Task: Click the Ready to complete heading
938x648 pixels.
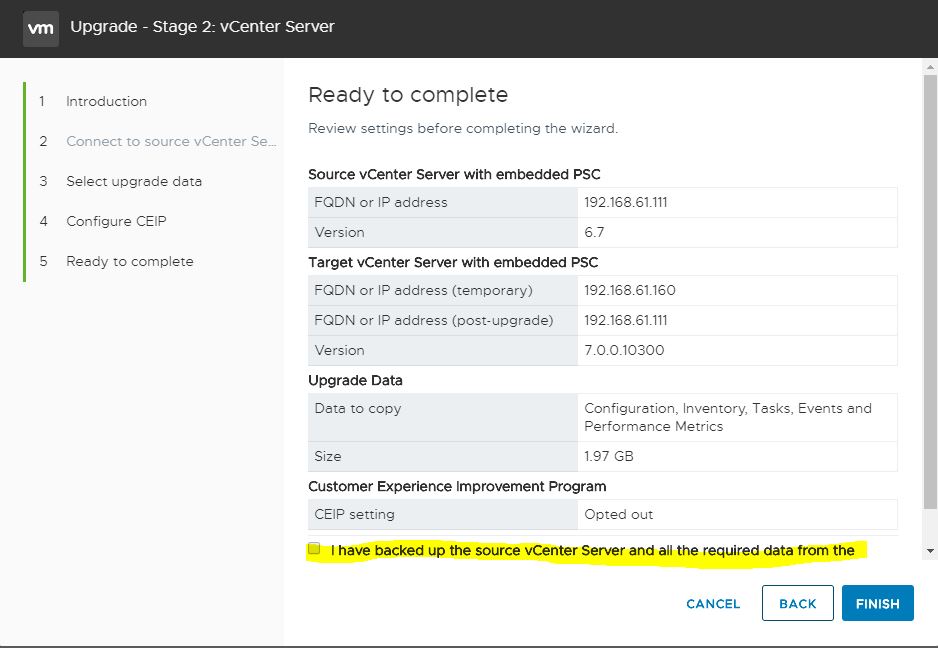Action: pyautogui.click(x=408, y=95)
